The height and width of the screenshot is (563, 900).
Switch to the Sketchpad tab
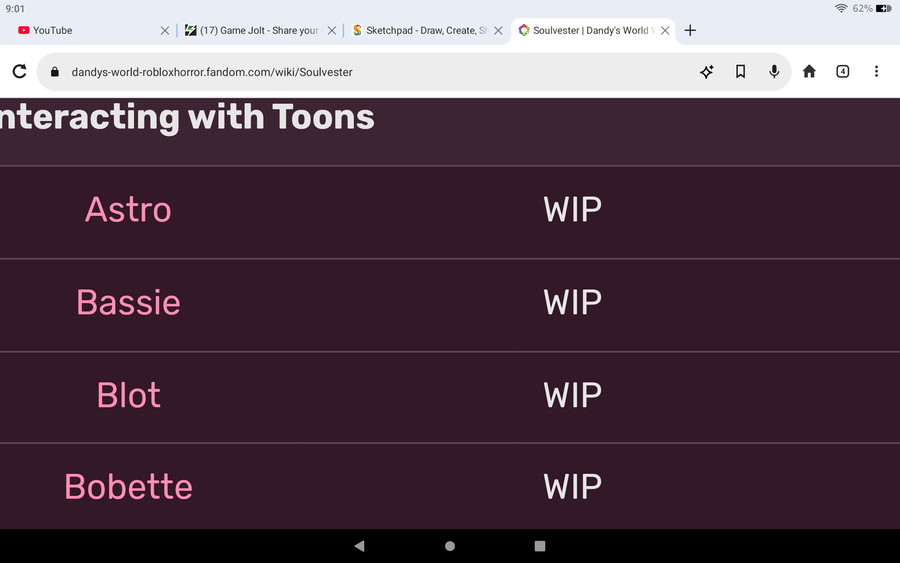pos(420,31)
